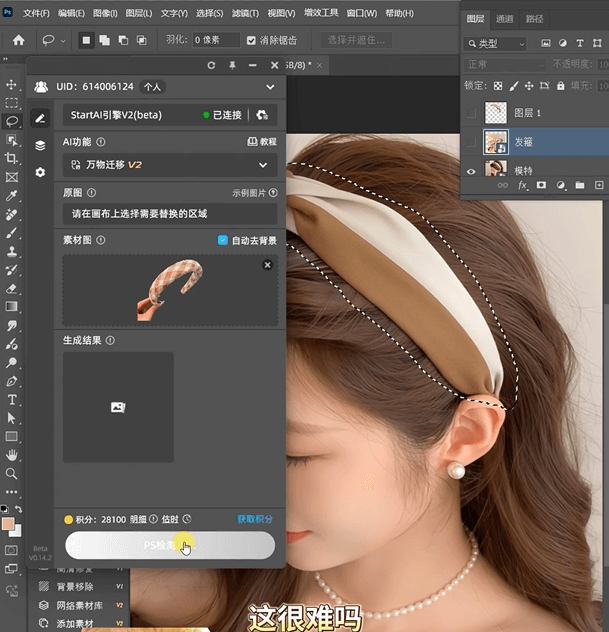Expand more tools ellipsis in toolbar
This screenshot has width=609, height=632.
[11, 492]
